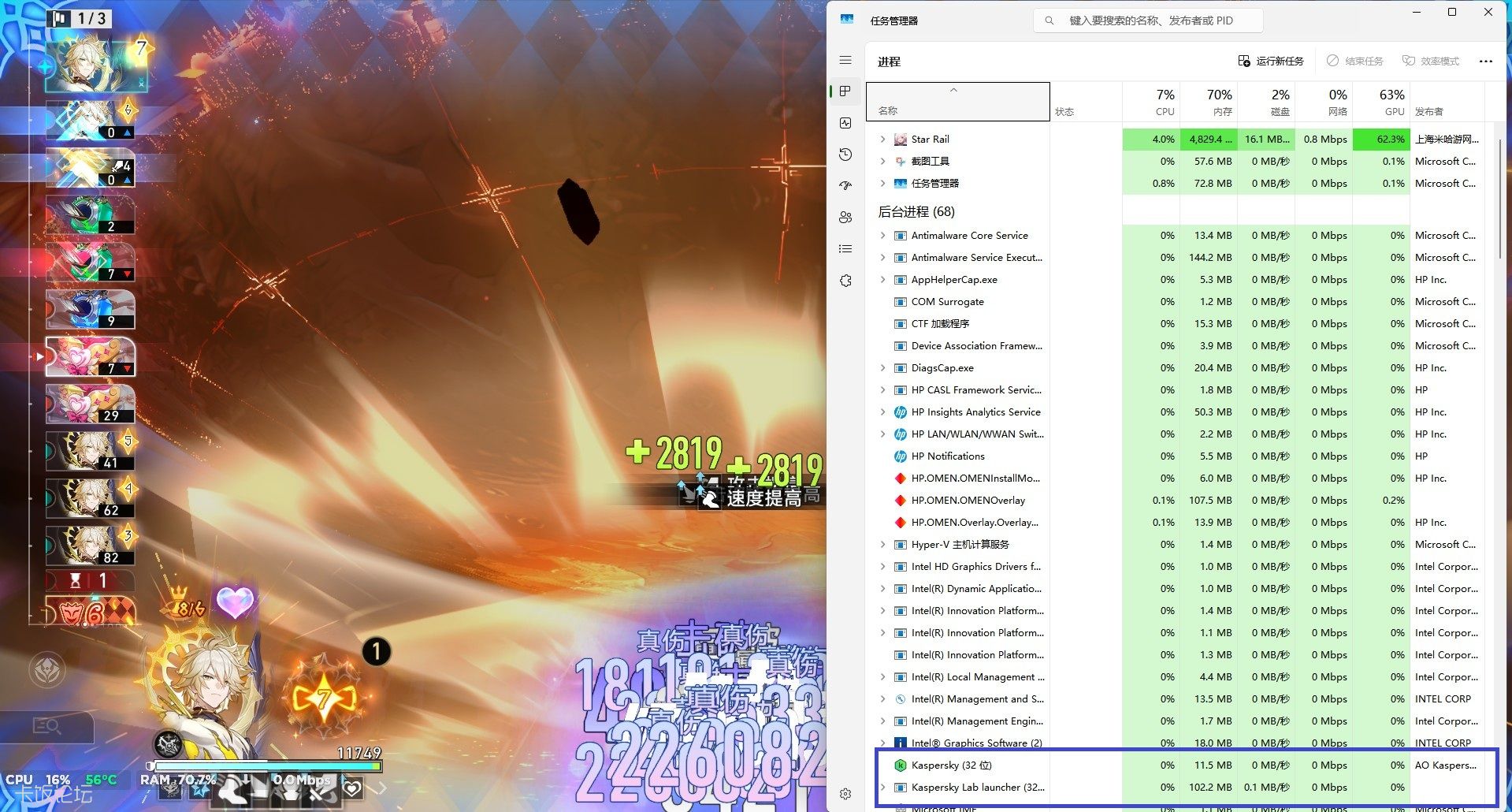Sort processes by memory column header
This screenshot has height=812, width=1512.
(x=1209, y=102)
